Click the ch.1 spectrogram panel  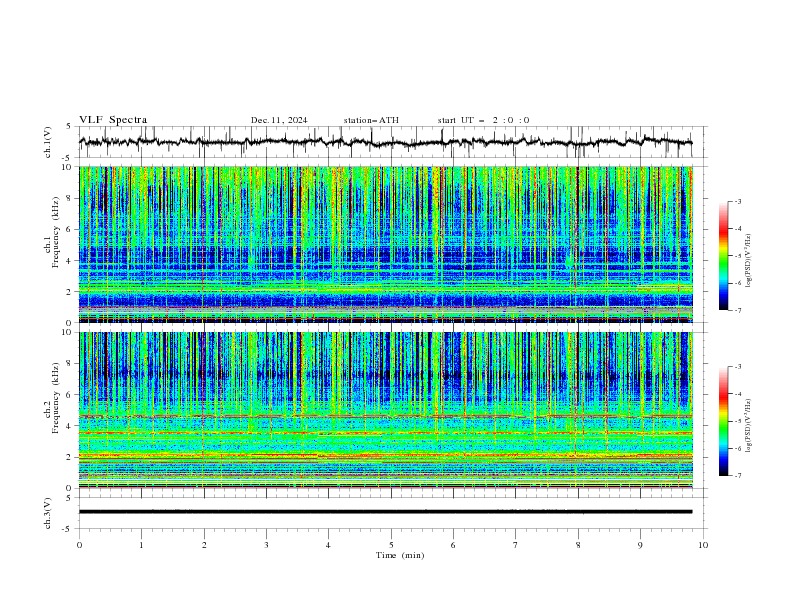tap(385, 244)
